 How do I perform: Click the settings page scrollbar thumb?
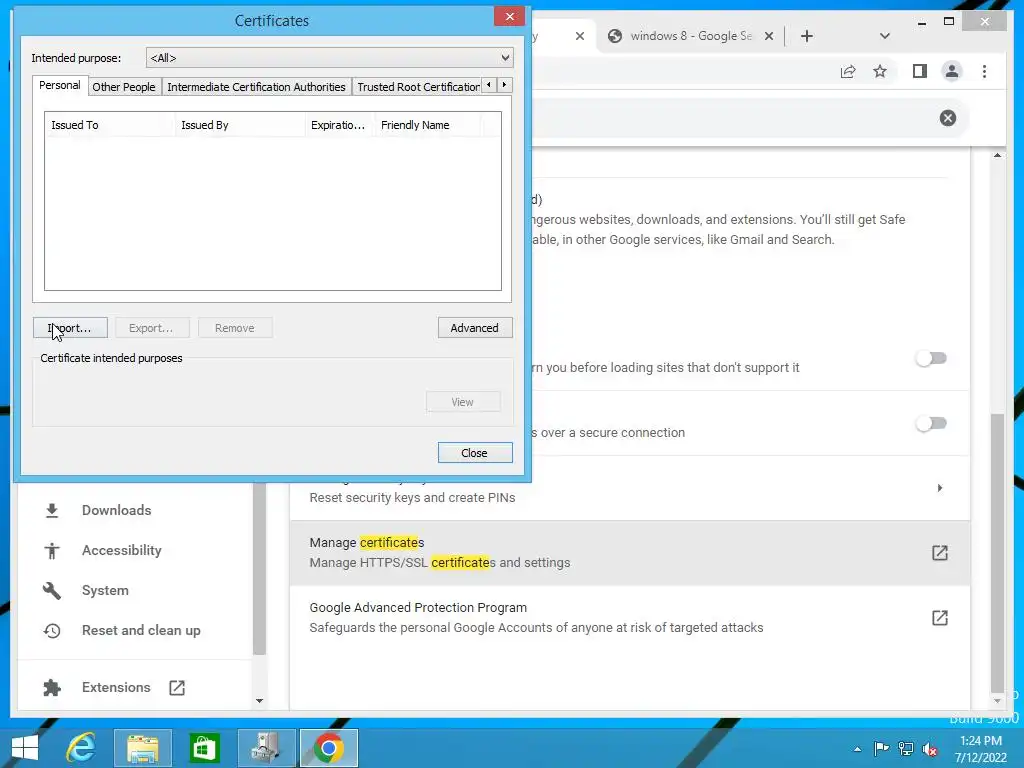(997, 552)
